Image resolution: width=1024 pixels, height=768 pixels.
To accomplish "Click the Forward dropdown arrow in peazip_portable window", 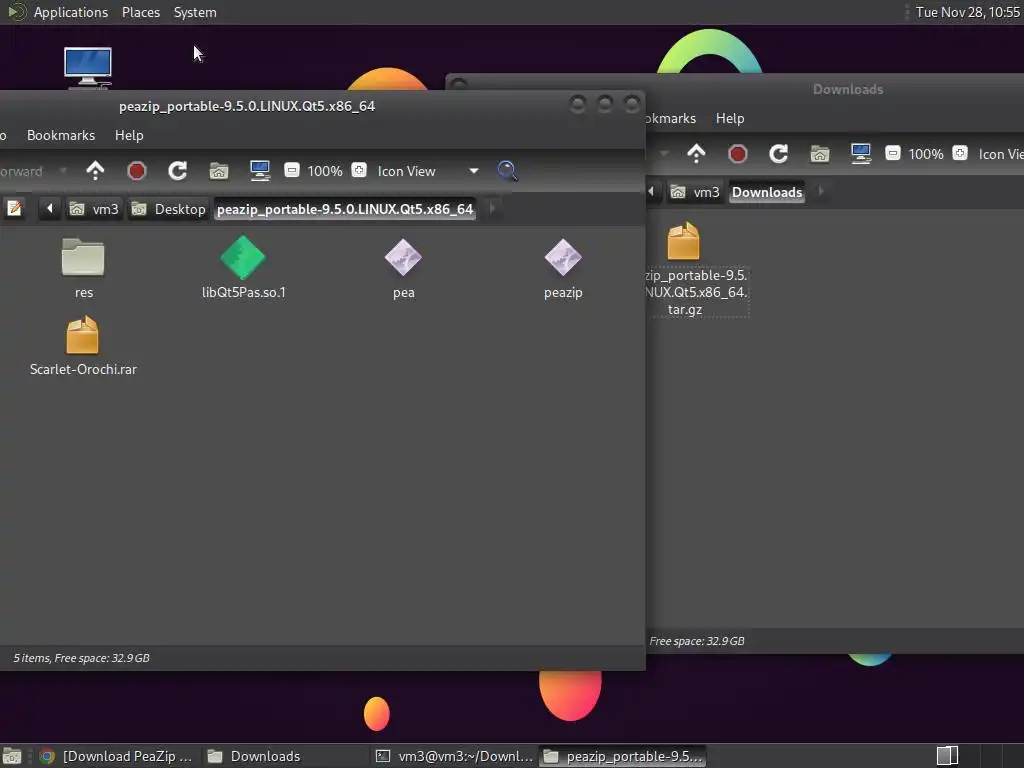I will pos(63,171).
